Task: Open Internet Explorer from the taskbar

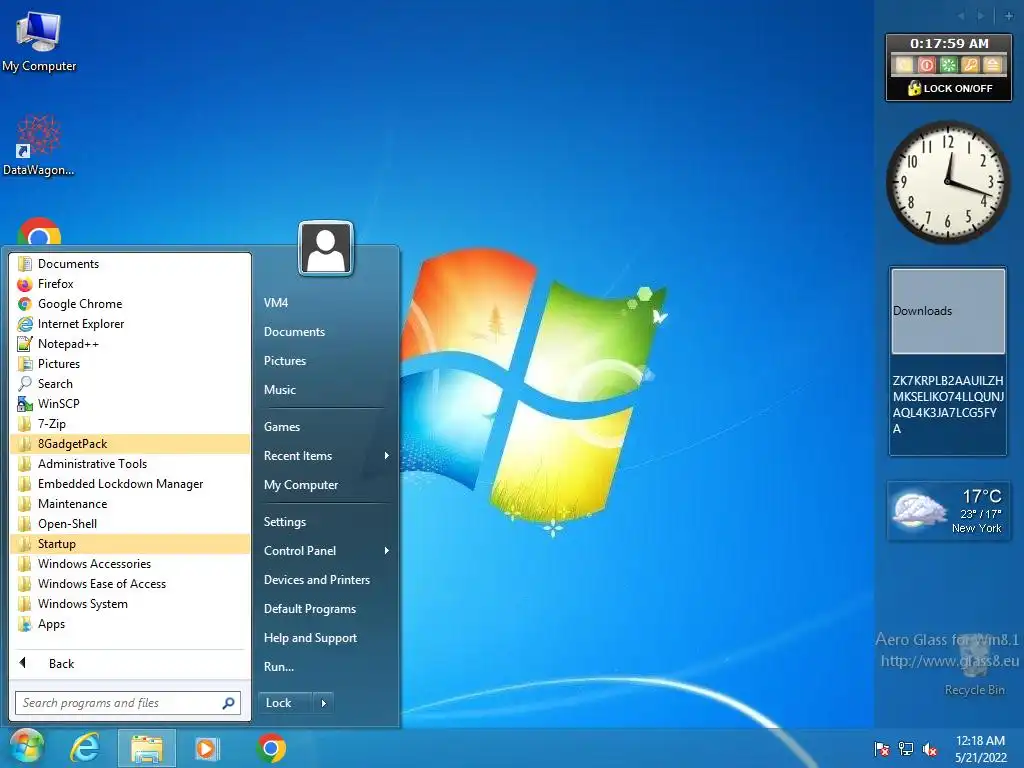Action: (x=85, y=748)
